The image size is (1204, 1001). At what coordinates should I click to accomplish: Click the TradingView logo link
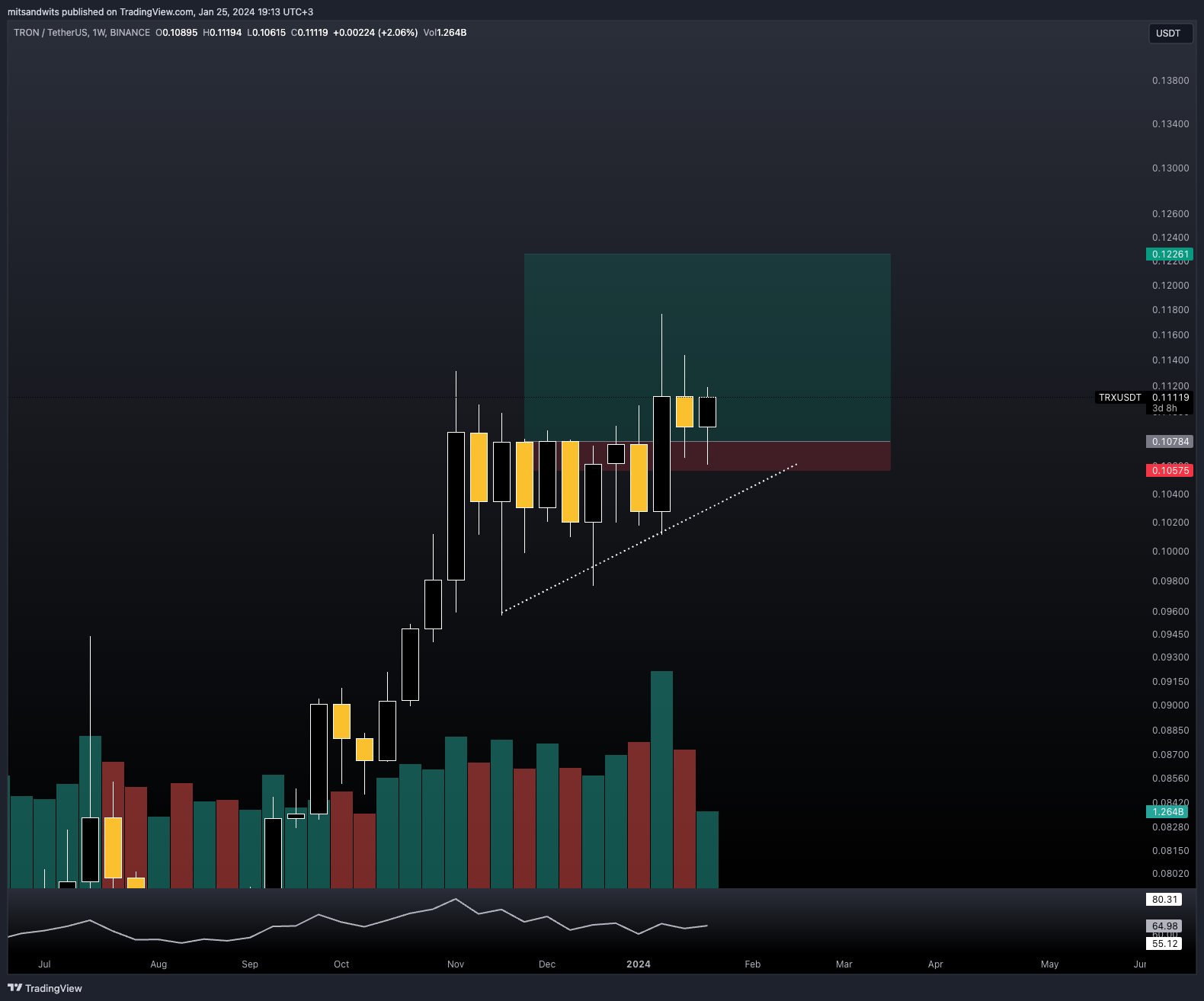[45, 988]
